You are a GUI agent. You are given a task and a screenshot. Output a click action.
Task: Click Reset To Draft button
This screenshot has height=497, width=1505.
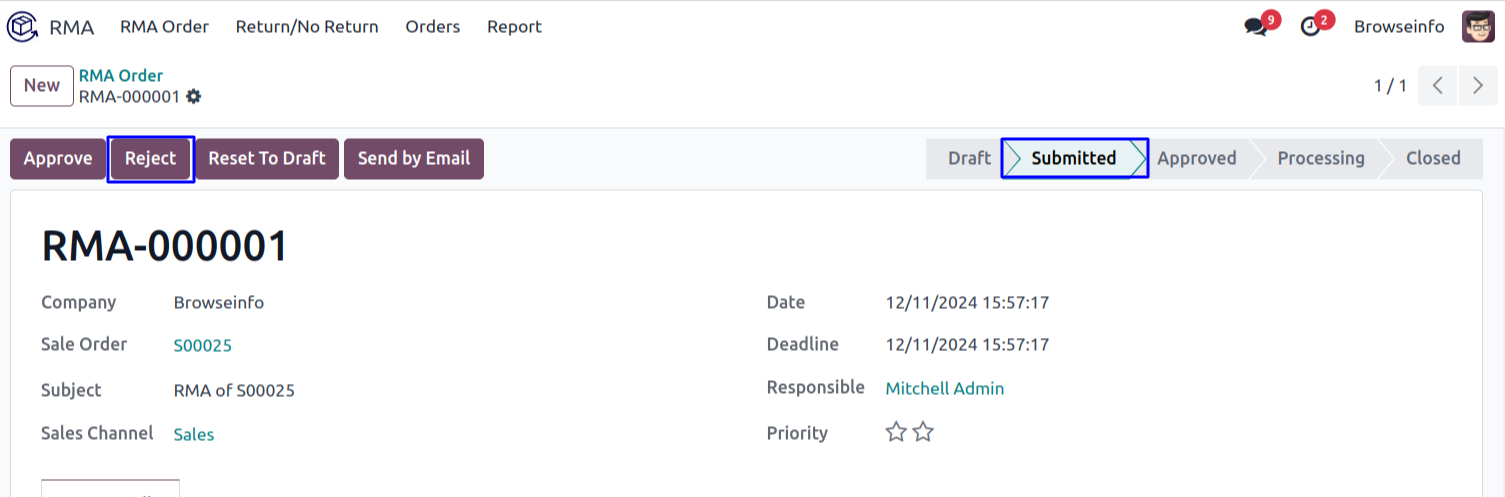[x=267, y=159]
